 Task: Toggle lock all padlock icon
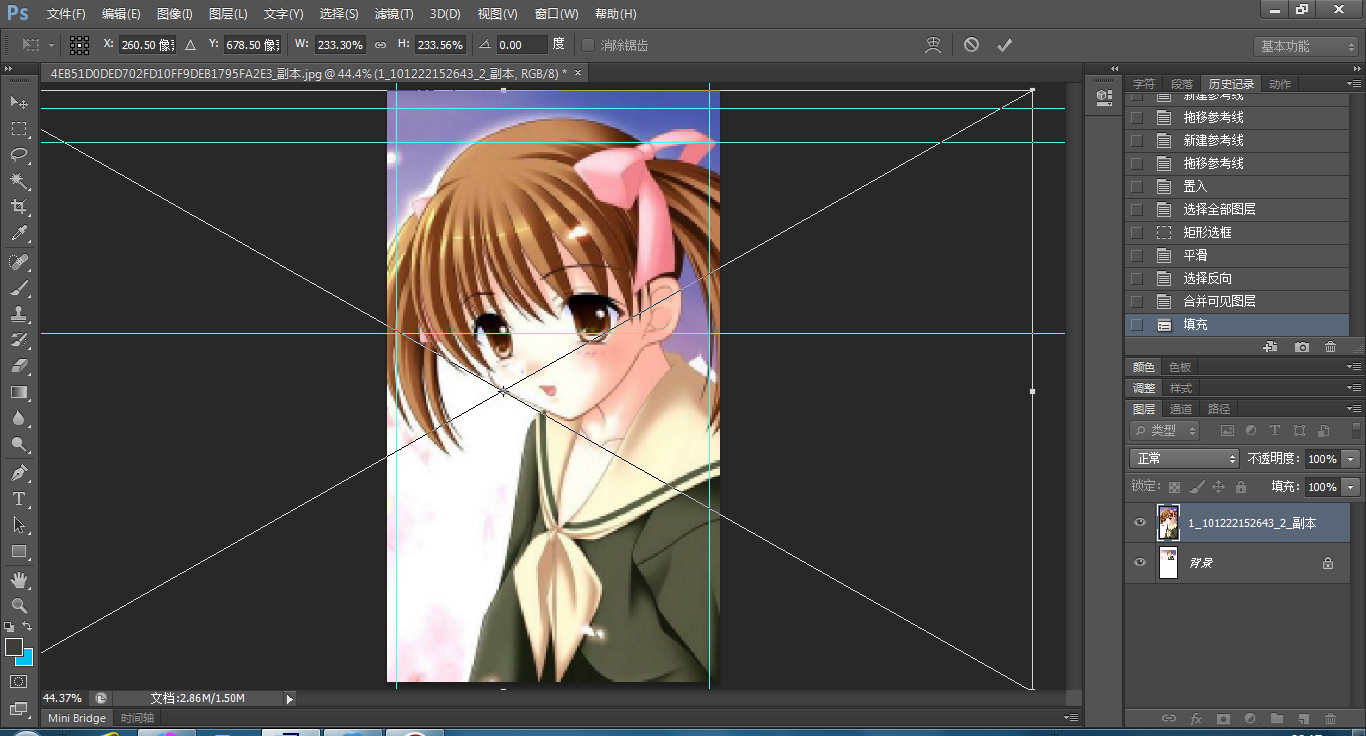pyautogui.click(x=1241, y=487)
